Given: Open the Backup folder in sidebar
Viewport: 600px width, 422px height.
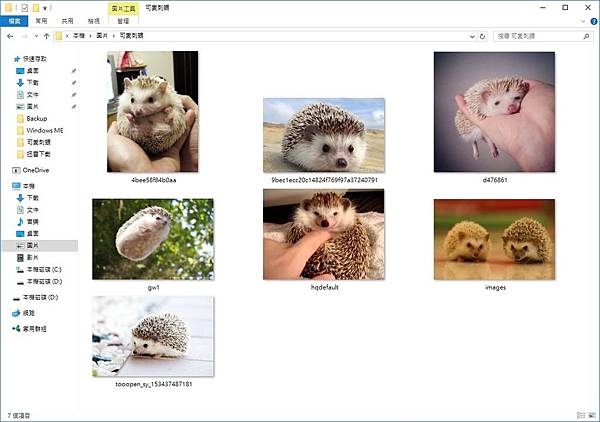Looking at the screenshot, I should click(36, 119).
